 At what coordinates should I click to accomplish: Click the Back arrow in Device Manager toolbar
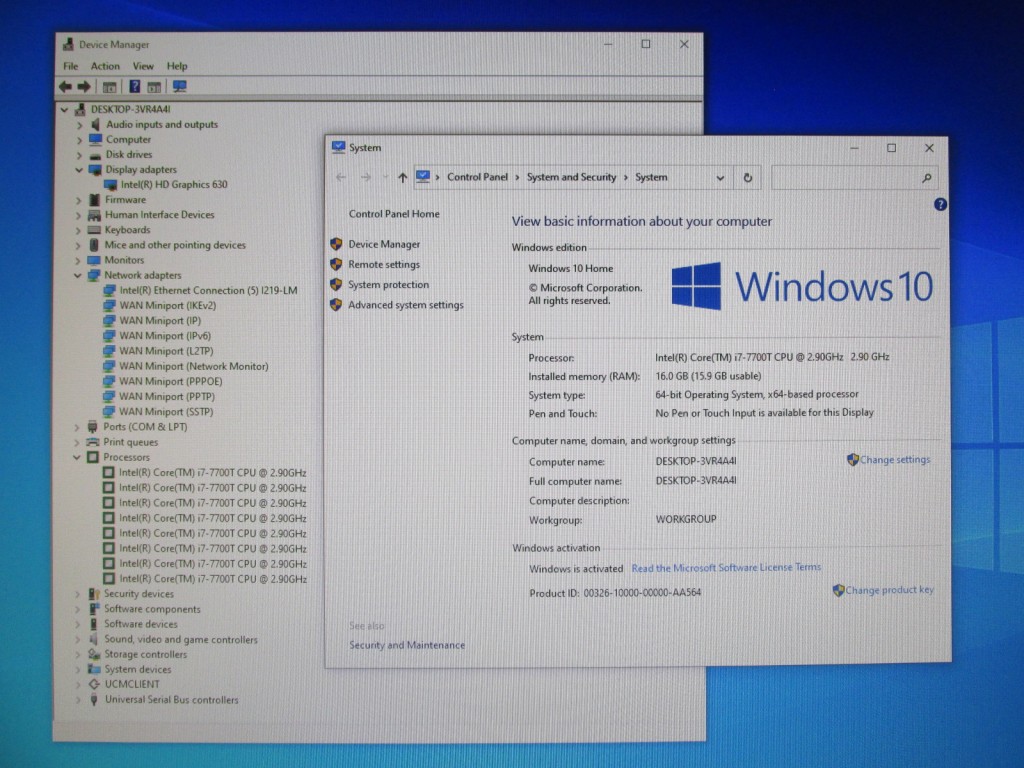coord(65,86)
